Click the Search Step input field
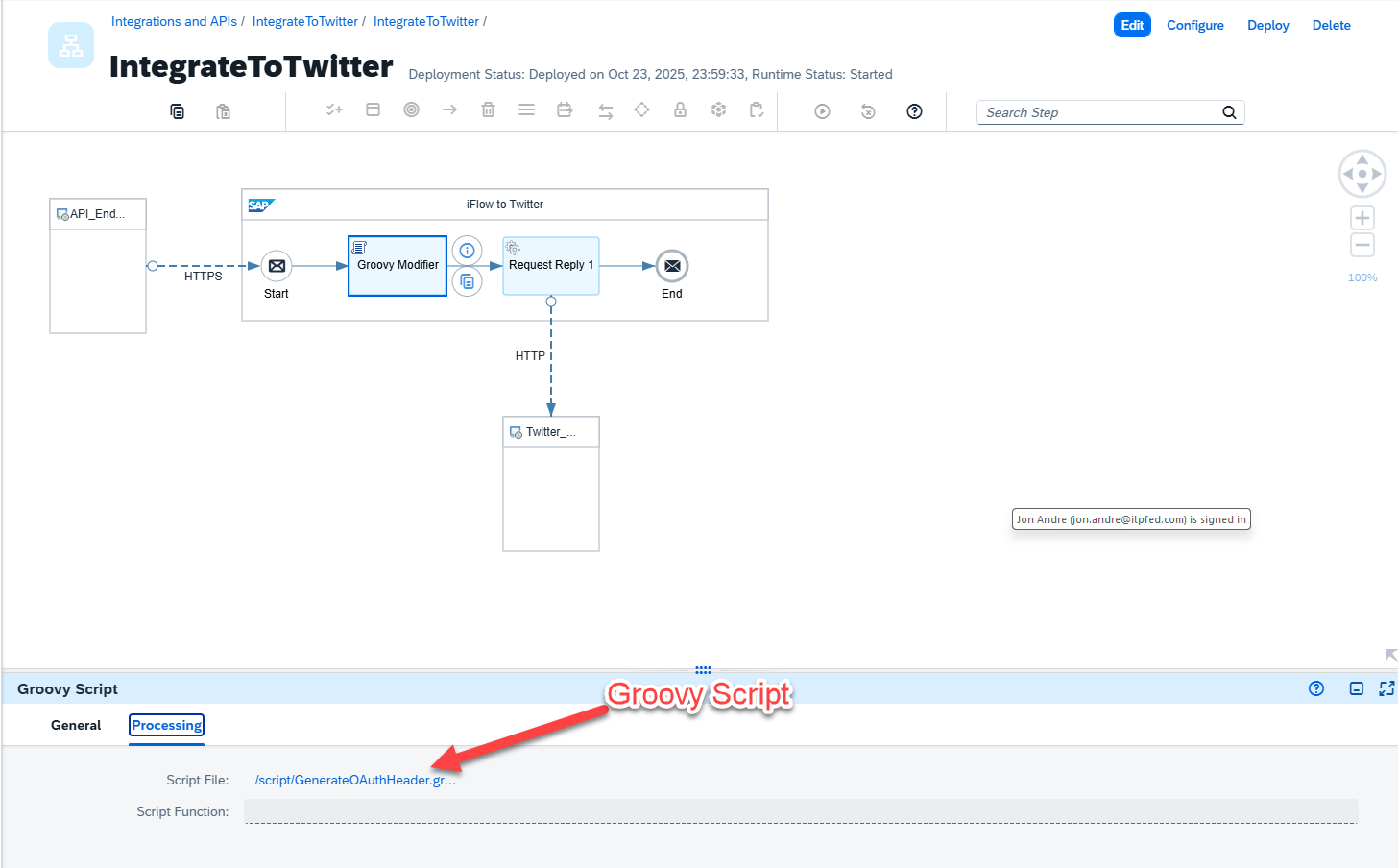1398x868 pixels. [1098, 112]
